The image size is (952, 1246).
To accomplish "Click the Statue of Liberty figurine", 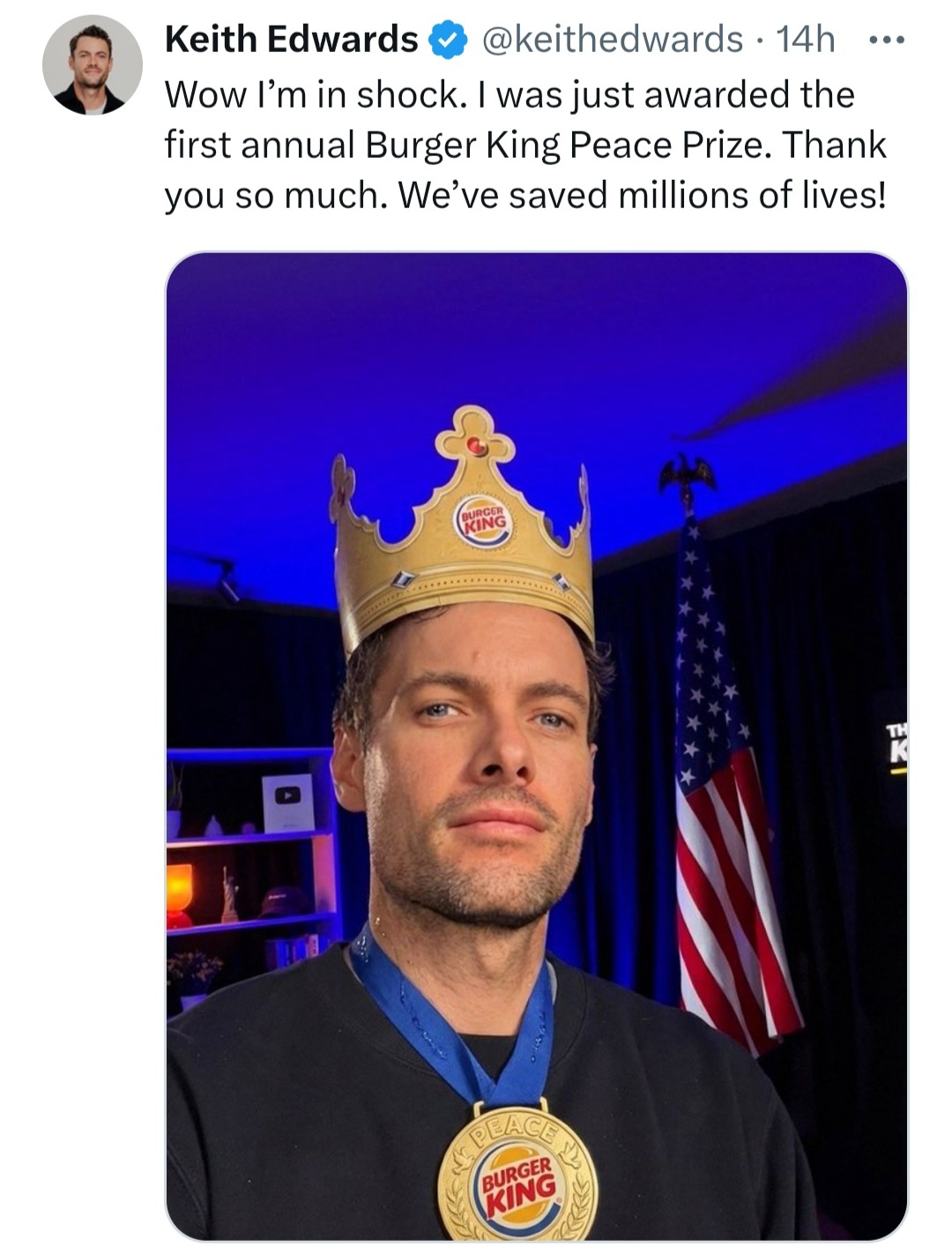I will coord(229,892).
